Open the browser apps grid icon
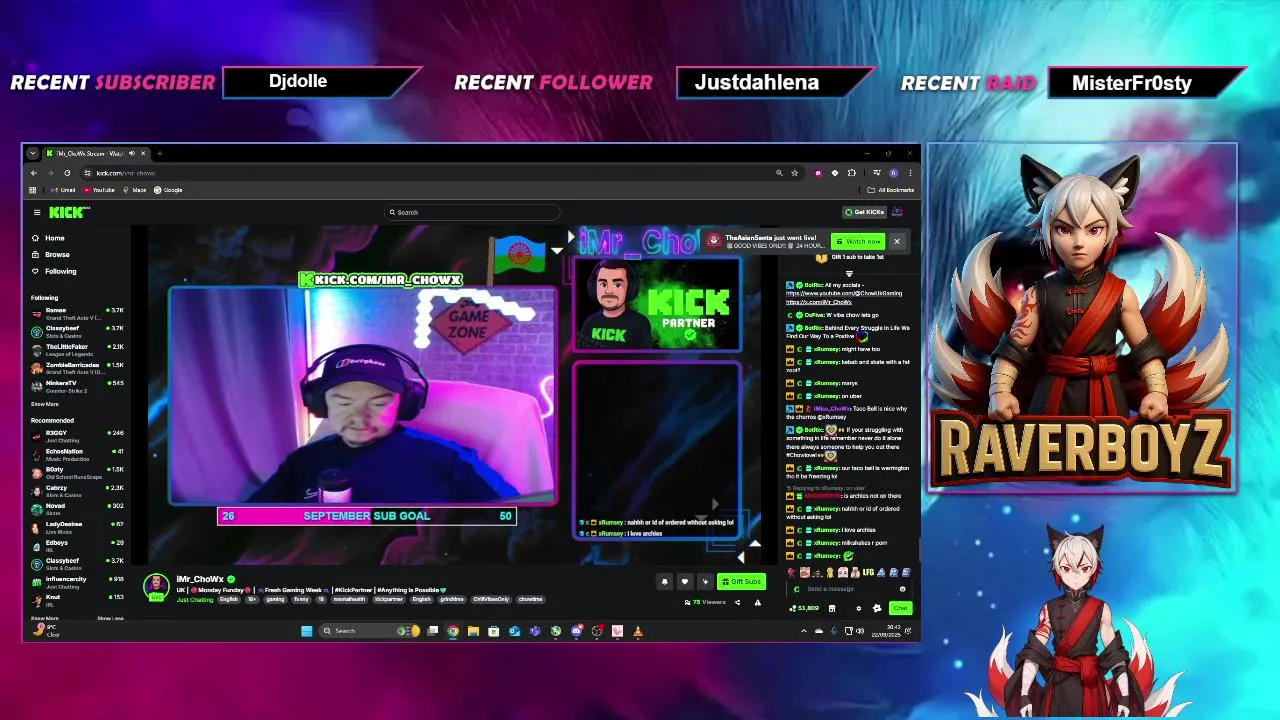Viewport: 1280px width, 720px height. coord(33,190)
